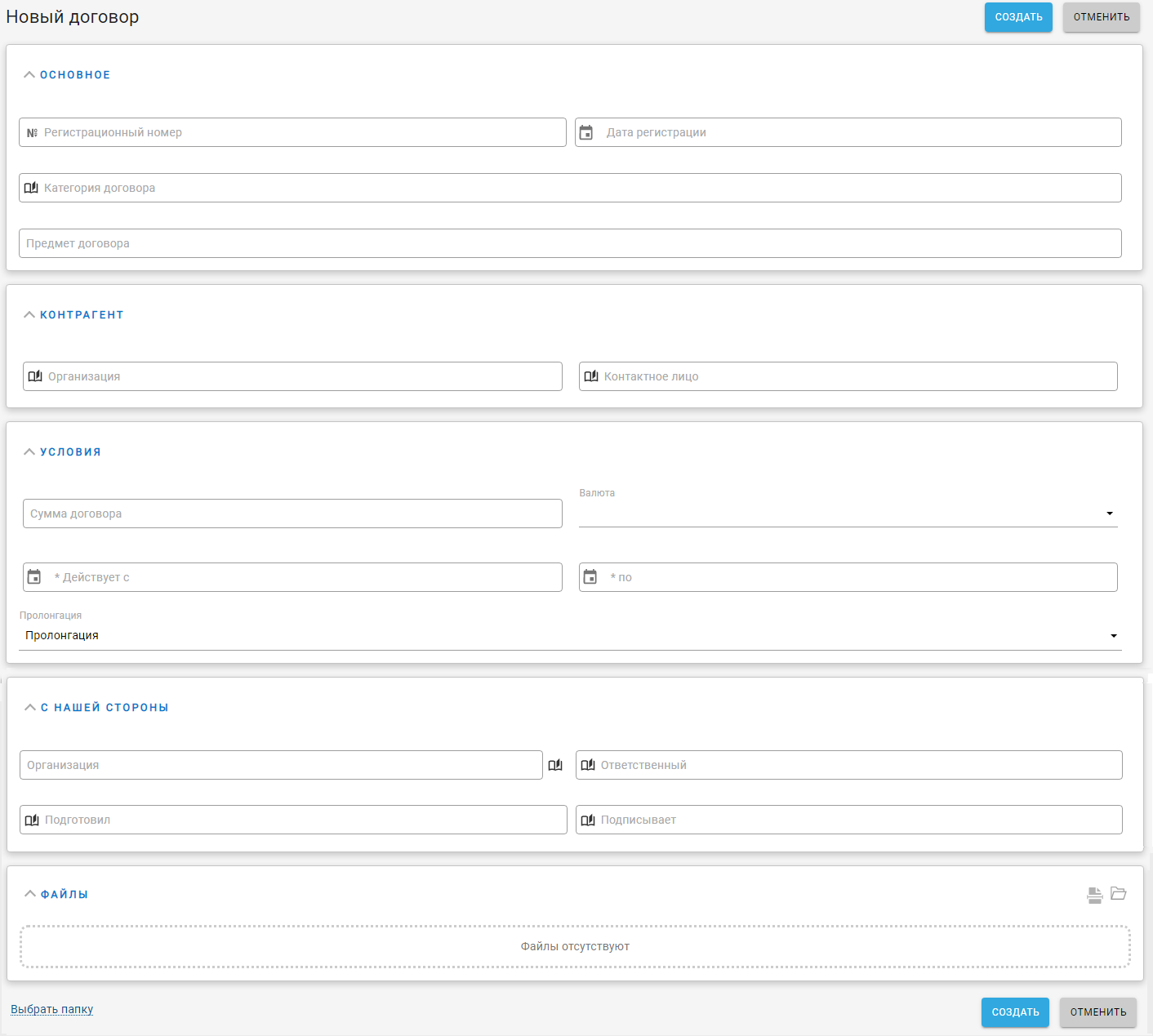Open the Подписывает directory icon

(x=588, y=820)
